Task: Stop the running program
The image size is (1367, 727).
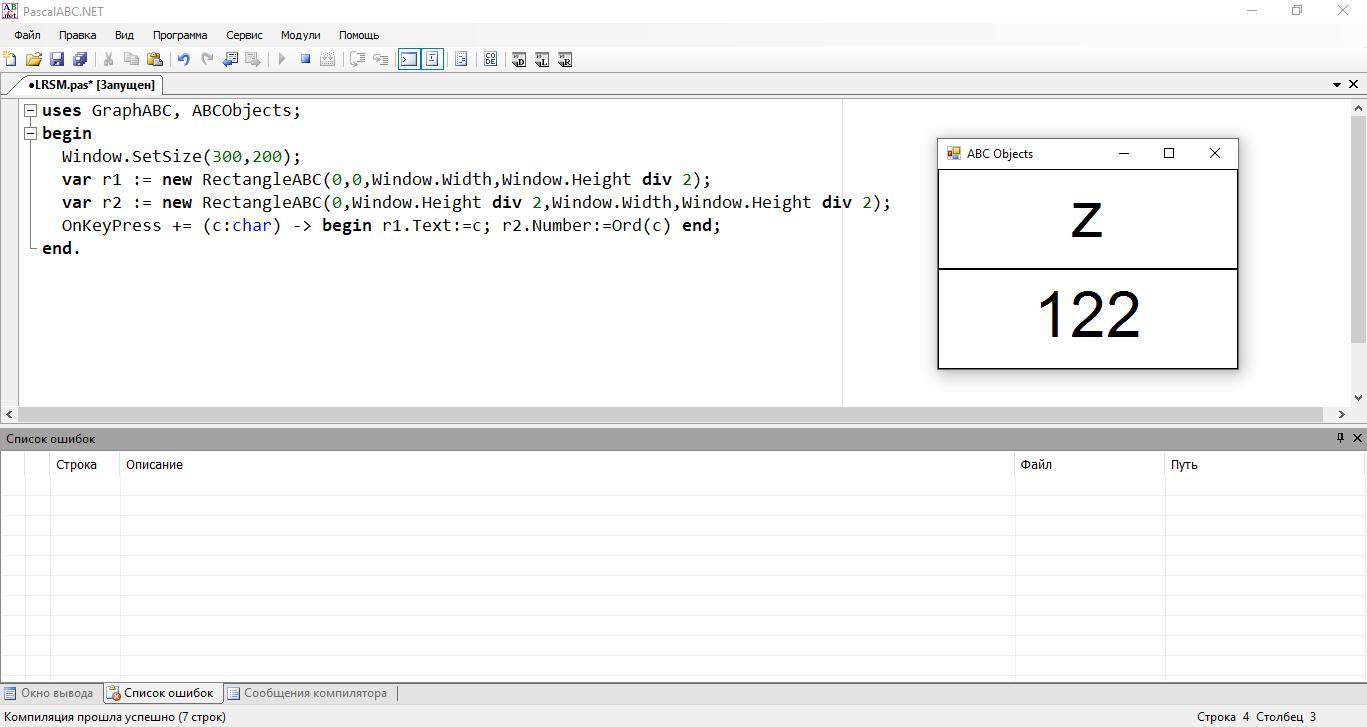Action: click(305, 60)
